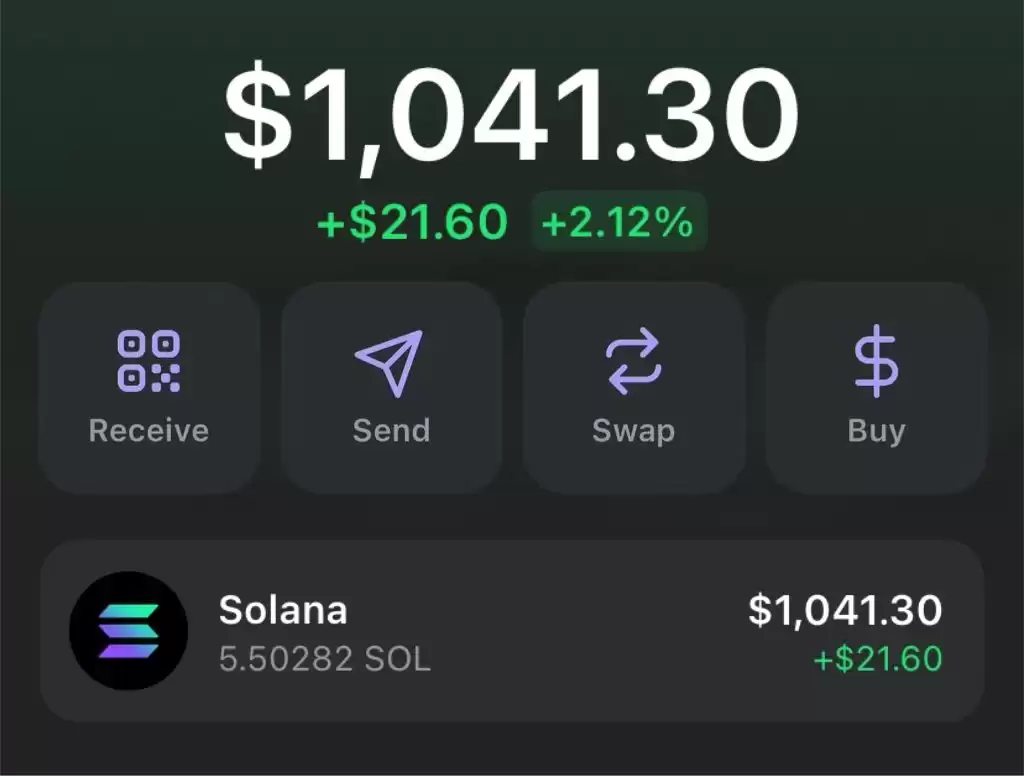The width and height of the screenshot is (1024, 776).
Task: Select the 5.50282 SOL amount text
Action: click(x=325, y=658)
